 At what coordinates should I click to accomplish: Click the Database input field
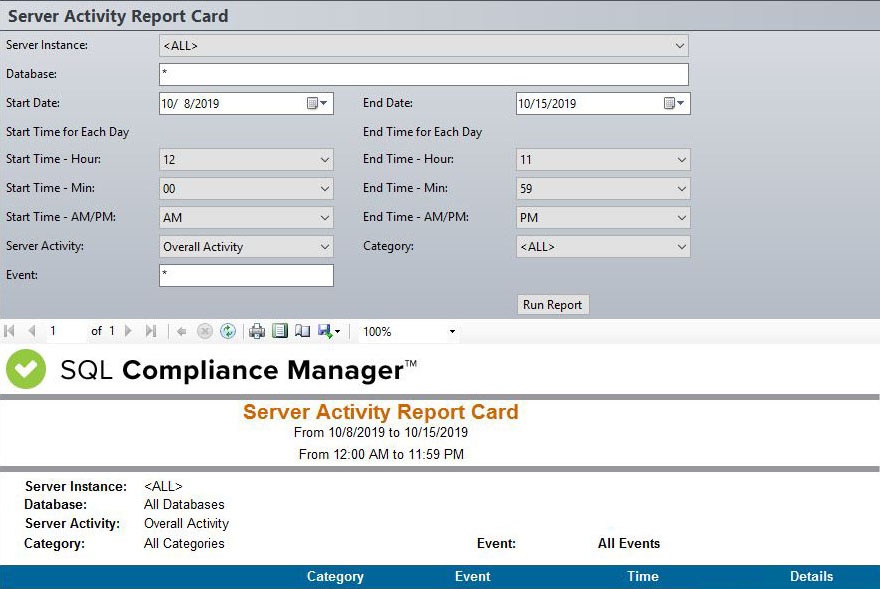(x=424, y=74)
